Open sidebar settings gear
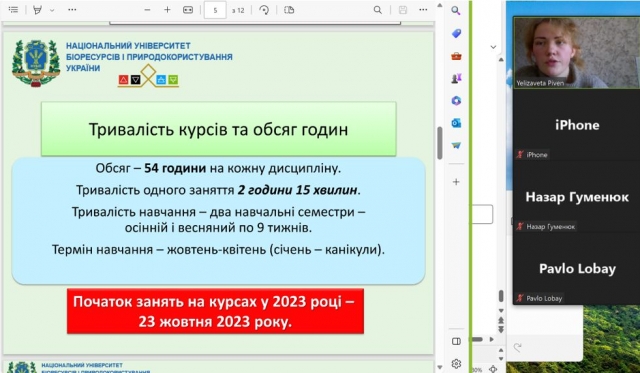640x373 pixels. 456,363
